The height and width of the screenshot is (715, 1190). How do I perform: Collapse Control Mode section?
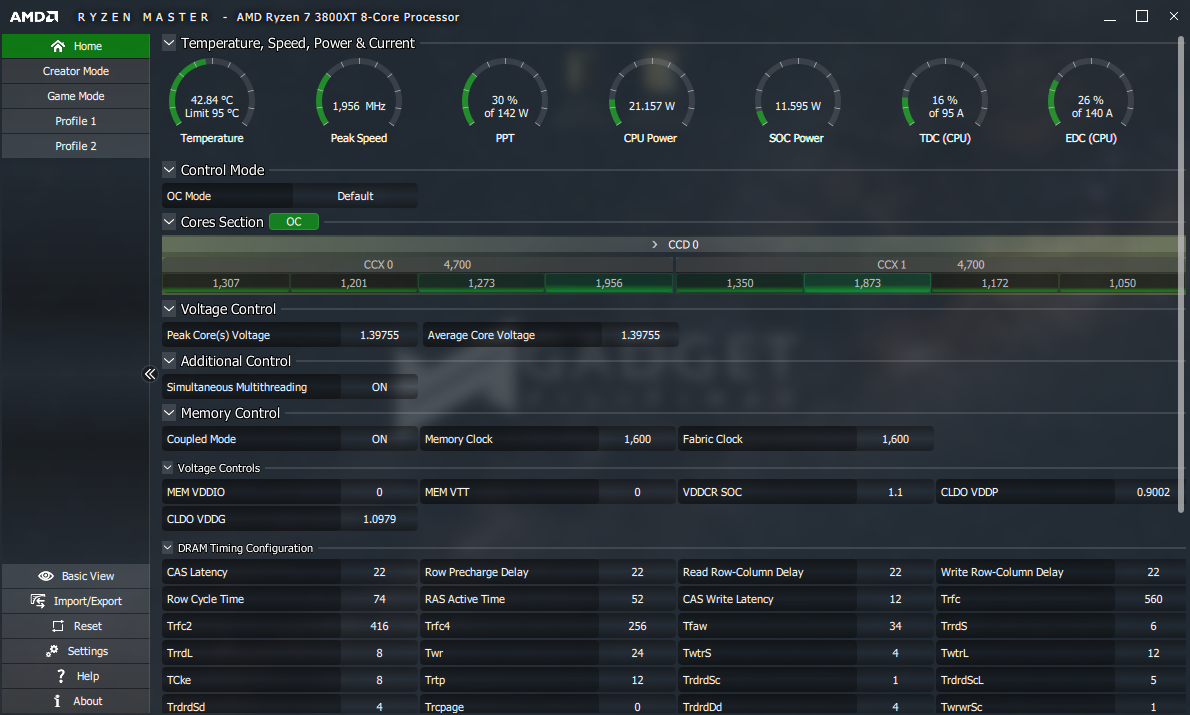[x=169, y=170]
